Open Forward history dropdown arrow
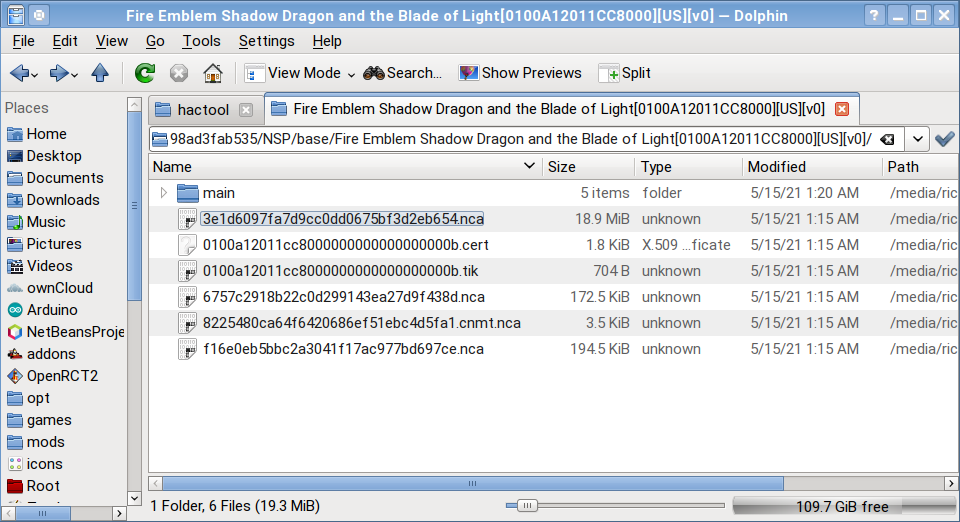 click(x=75, y=75)
